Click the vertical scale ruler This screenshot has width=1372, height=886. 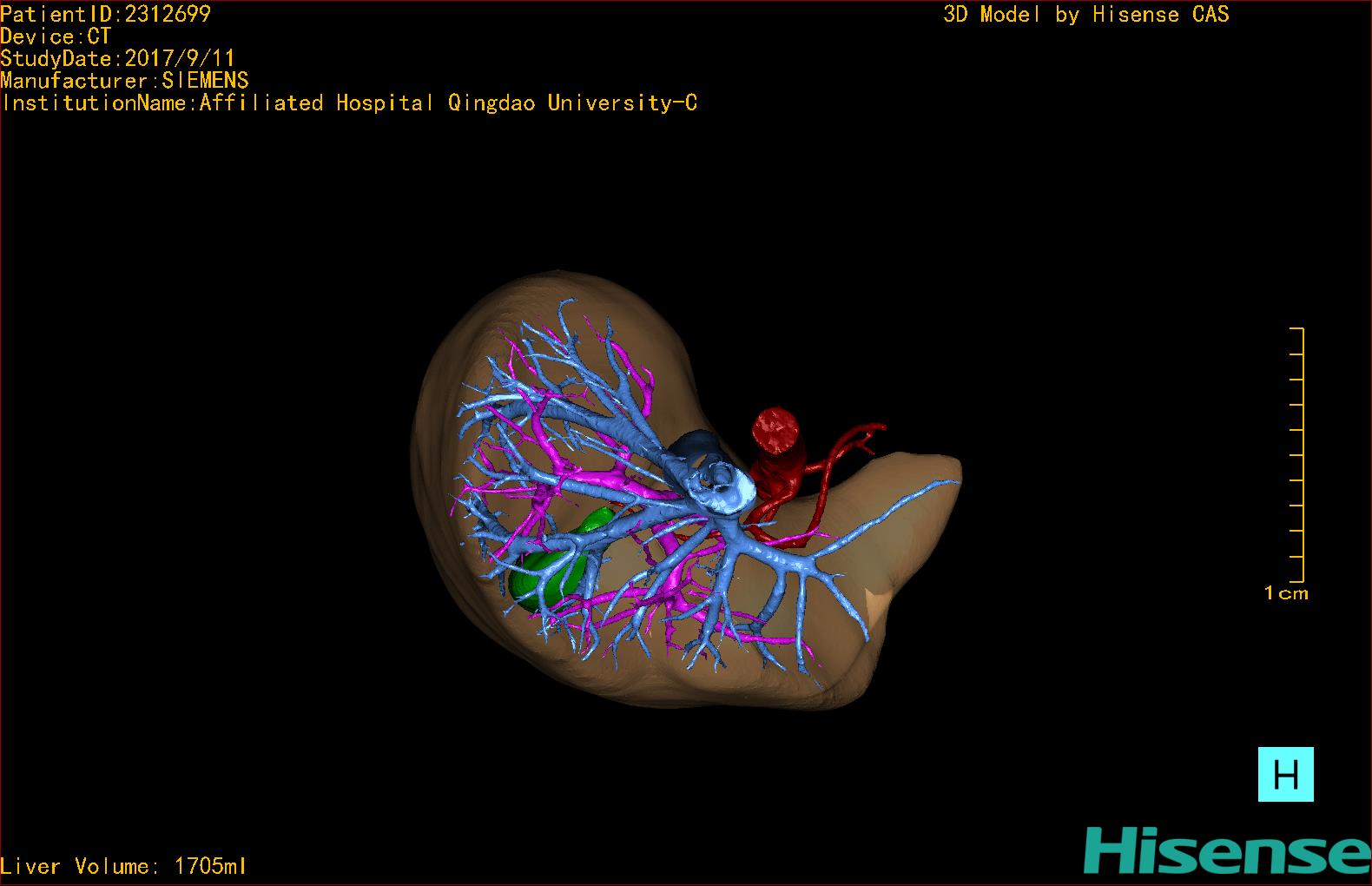tap(1297, 454)
